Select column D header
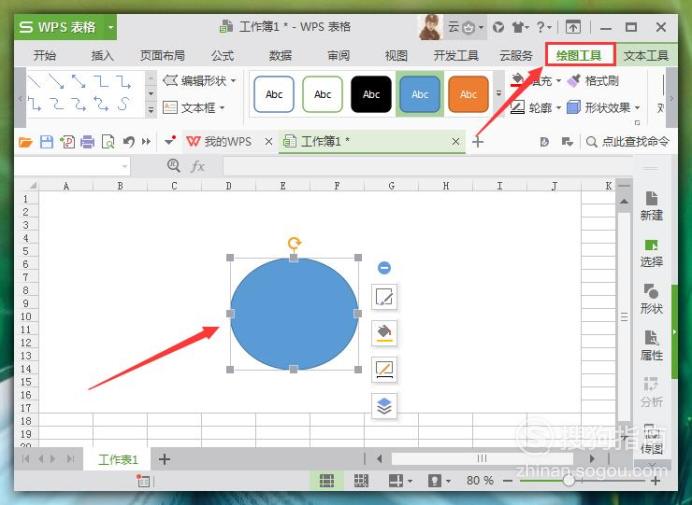Image resolution: width=692 pixels, height=505 pixels. tap(229, 186)
